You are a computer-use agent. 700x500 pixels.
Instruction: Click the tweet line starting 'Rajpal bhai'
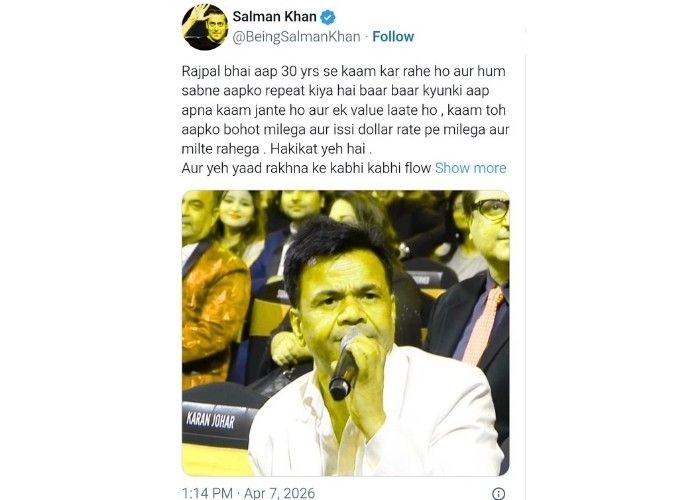click(344, 71)
